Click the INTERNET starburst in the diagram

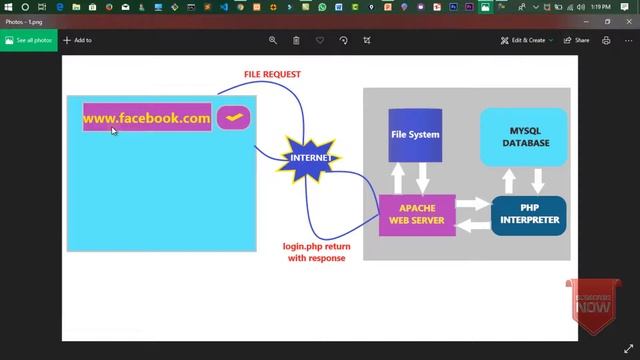point(310,158)
